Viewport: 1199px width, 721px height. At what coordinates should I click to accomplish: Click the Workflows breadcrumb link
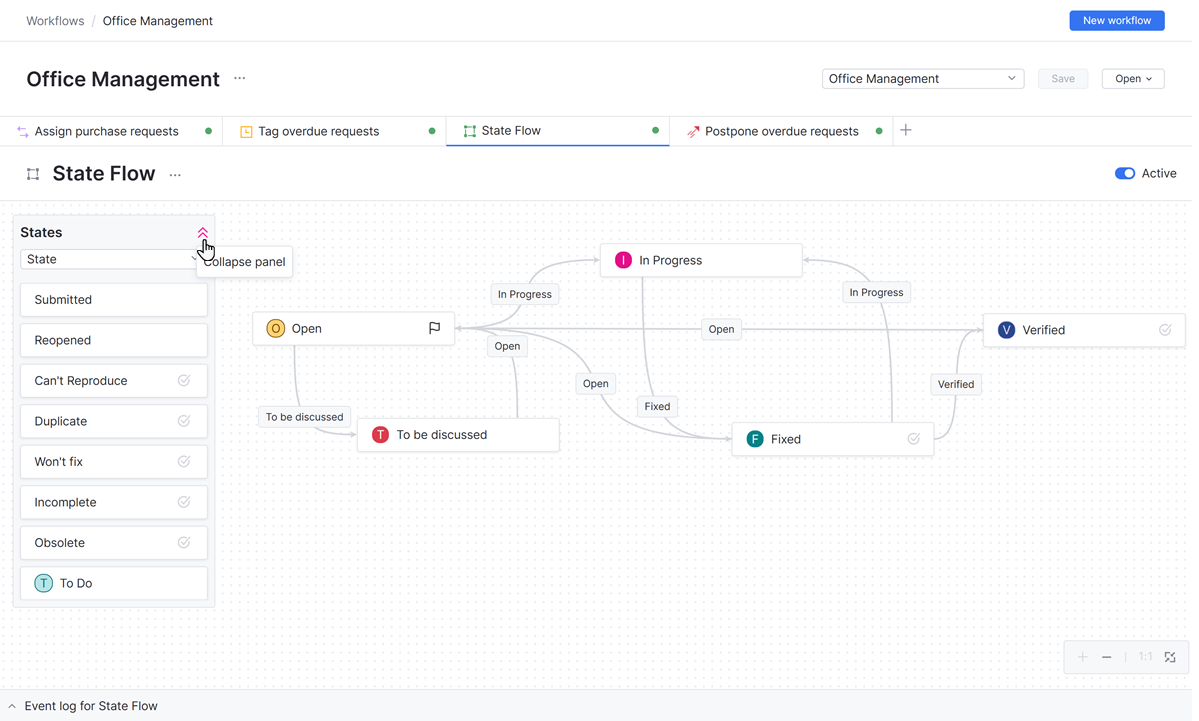pos(55,20)
